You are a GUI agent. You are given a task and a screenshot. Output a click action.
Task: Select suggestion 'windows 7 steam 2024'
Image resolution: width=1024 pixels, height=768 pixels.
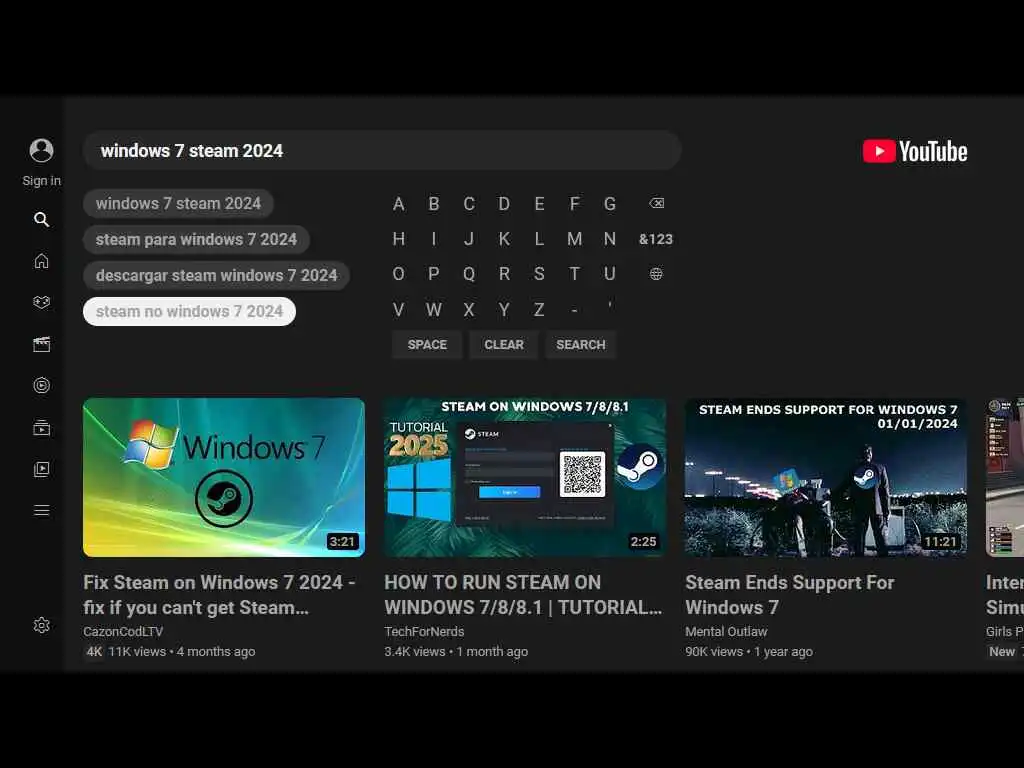click(x=178, y=203)
